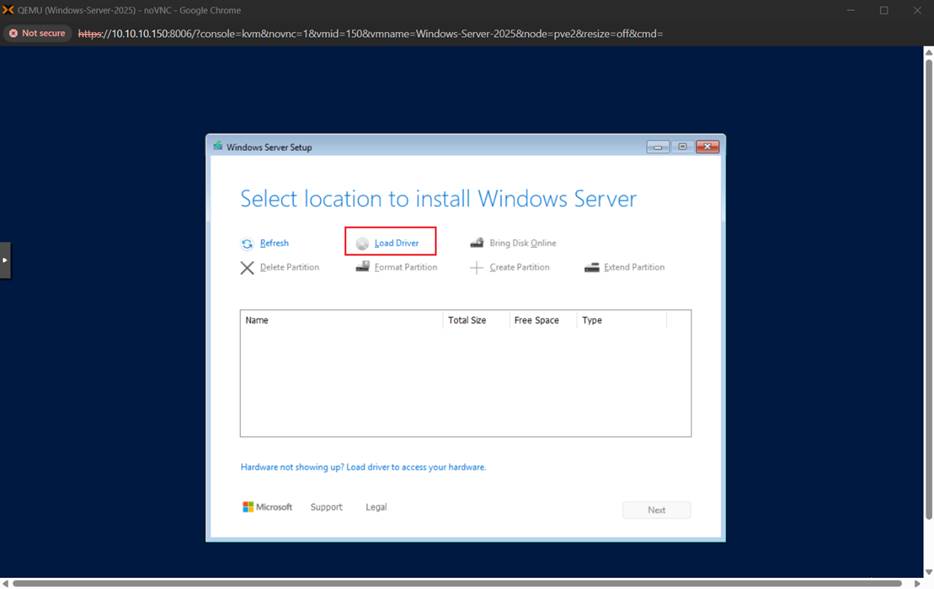Click the Bring Disk Online icon
Viewport: 934px width, 589px height.
(x=477, y=243)
